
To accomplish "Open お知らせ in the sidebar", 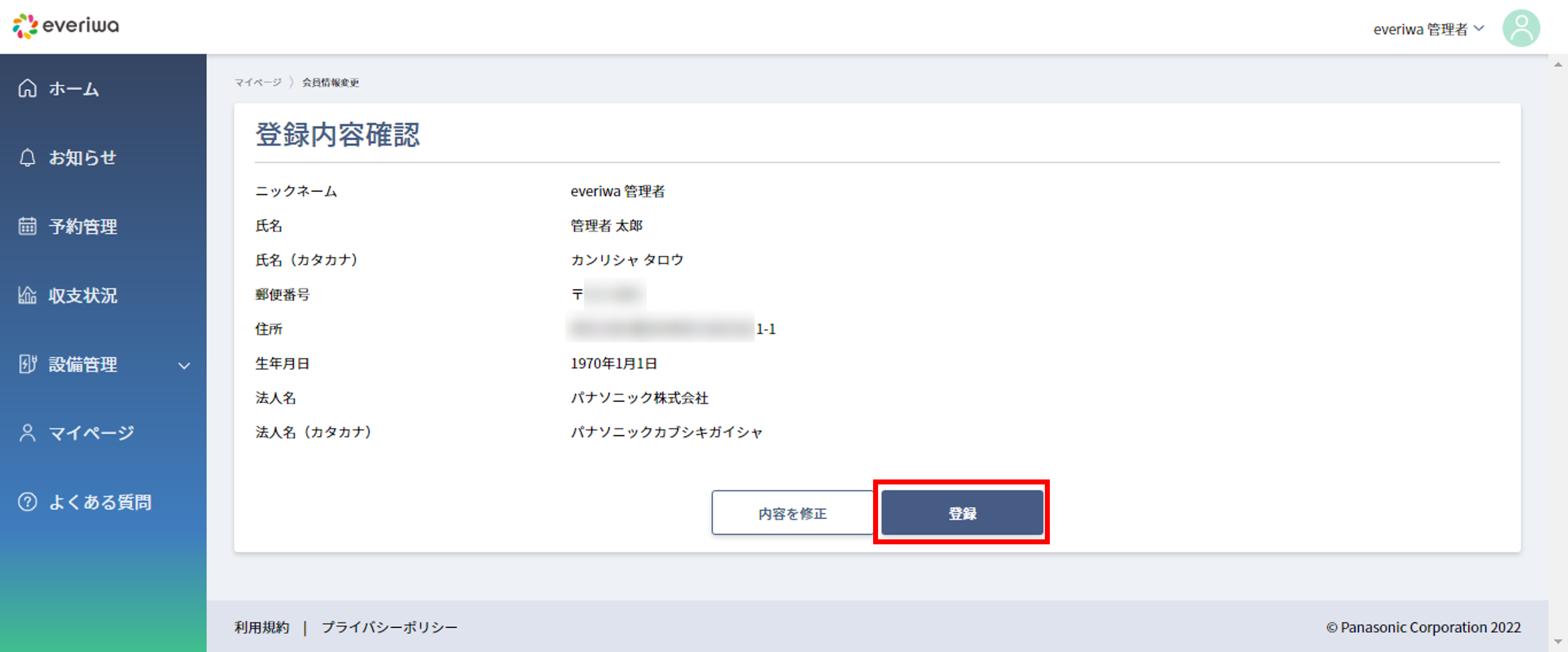I will (x=82, y=158).
